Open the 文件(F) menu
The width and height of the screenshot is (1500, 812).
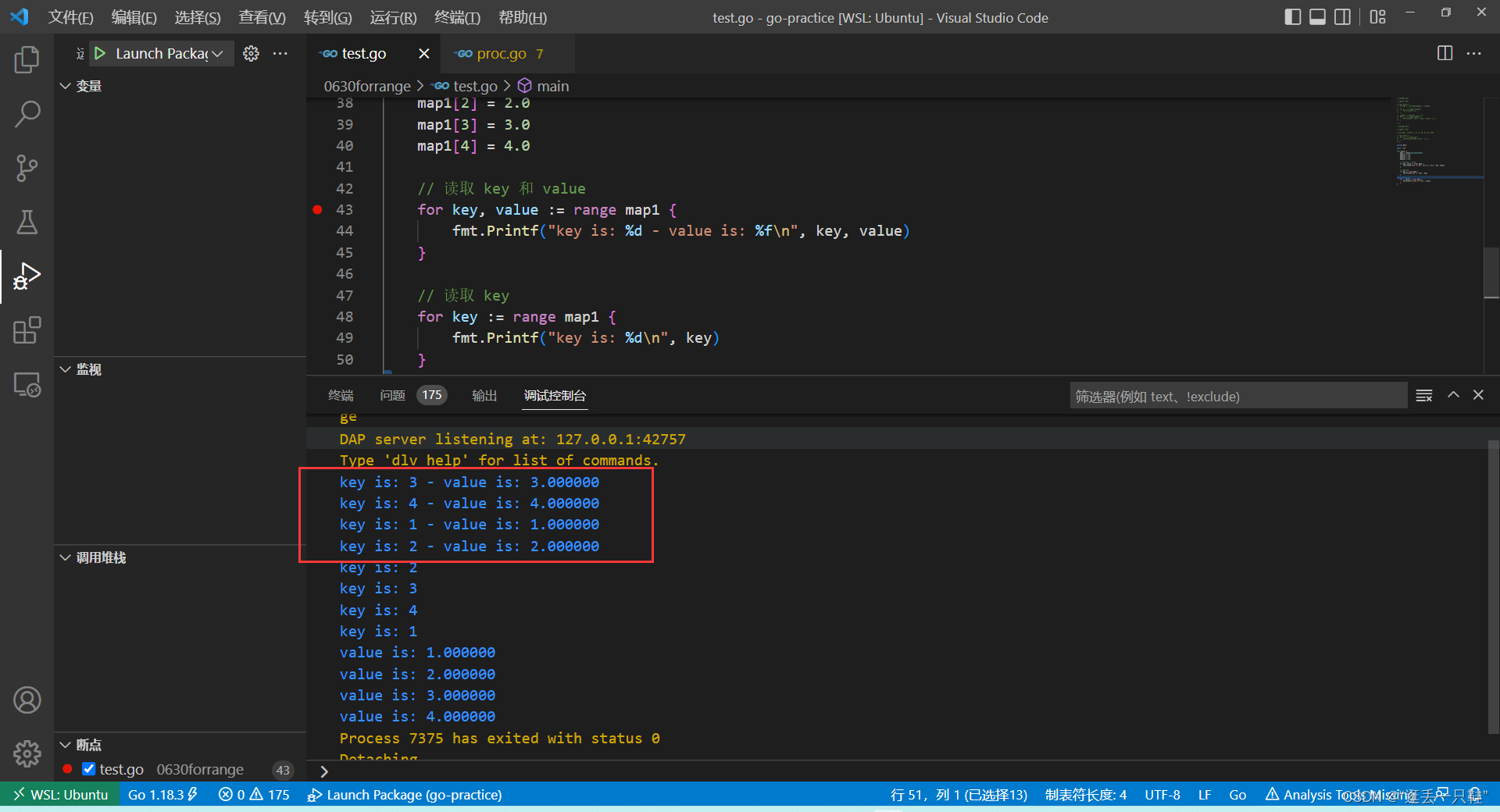coord(70,17)
